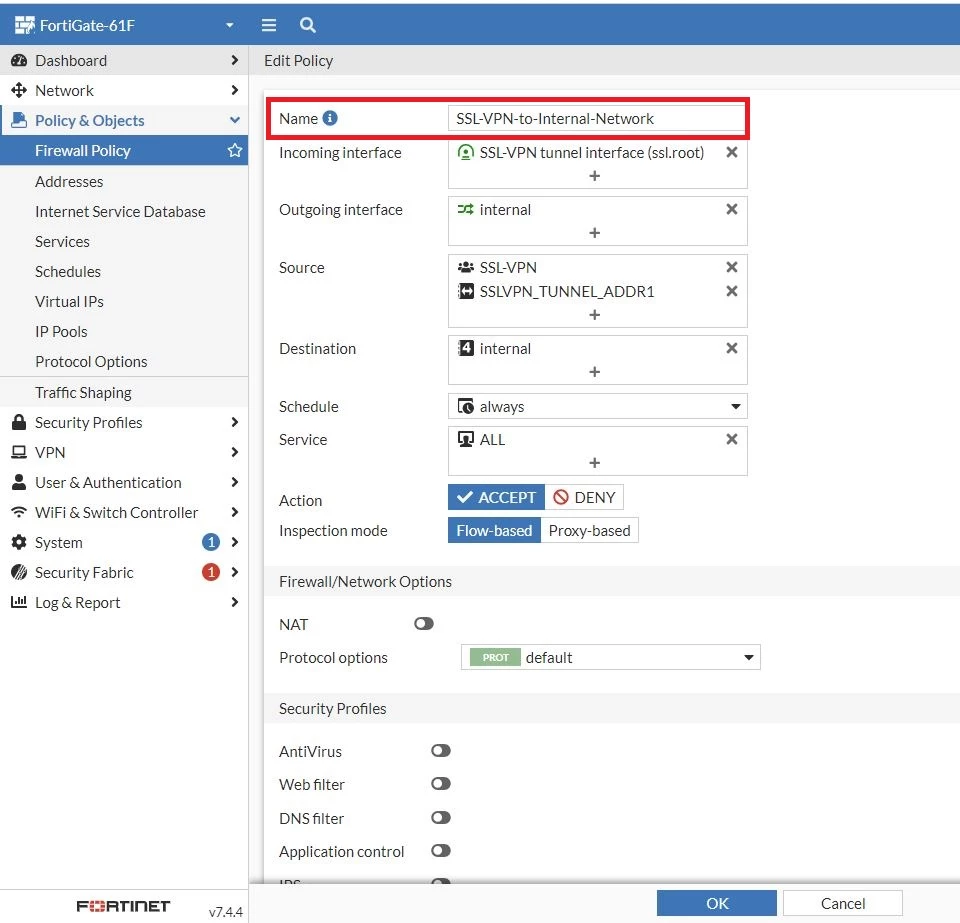Screen dimensions: 960x923
Task: Click the Dashboard gauge icon
Action: point(19,60)
